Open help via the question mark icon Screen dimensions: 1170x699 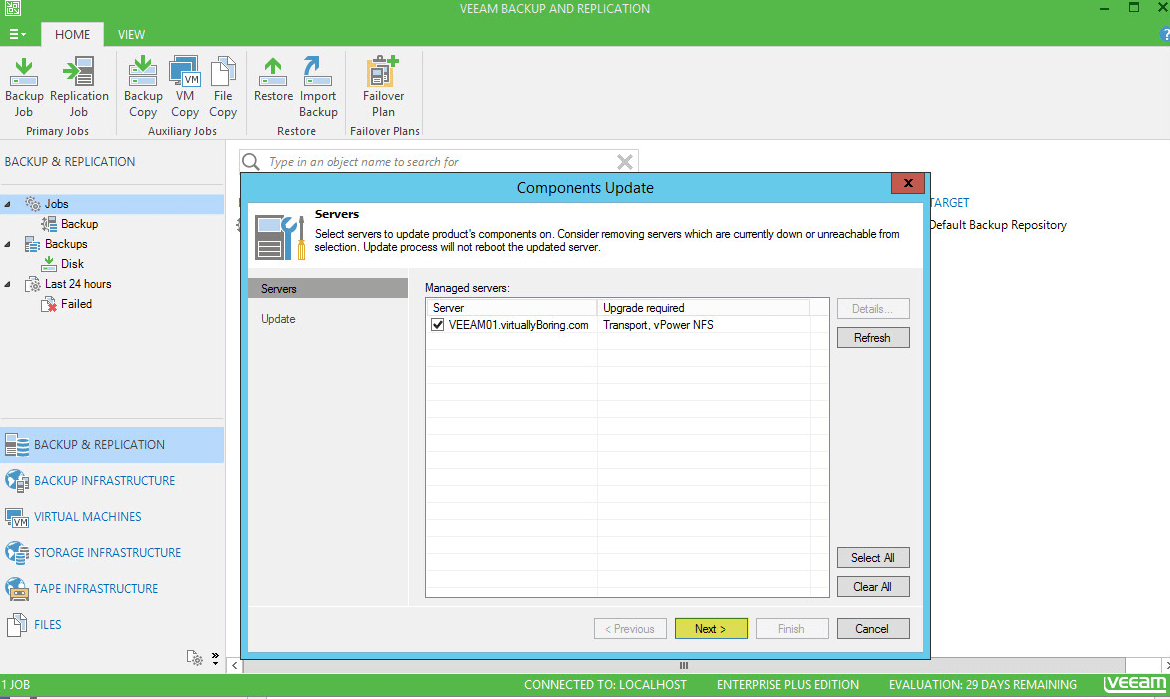click(x=1165, y=34)
